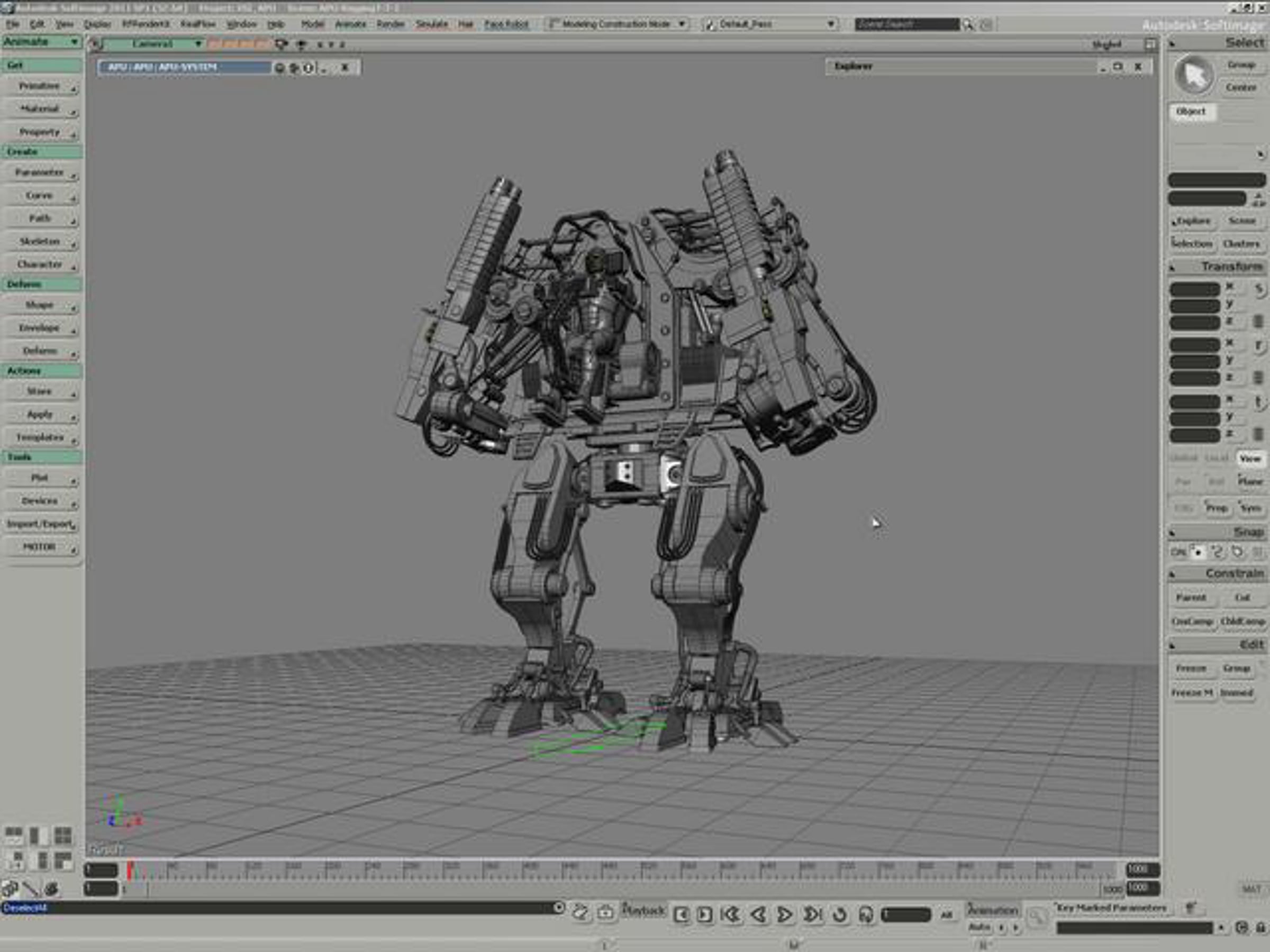Toggle the audio headphones icon
This screenshot has width=1270, height=952.
click(x=866, y=914)
